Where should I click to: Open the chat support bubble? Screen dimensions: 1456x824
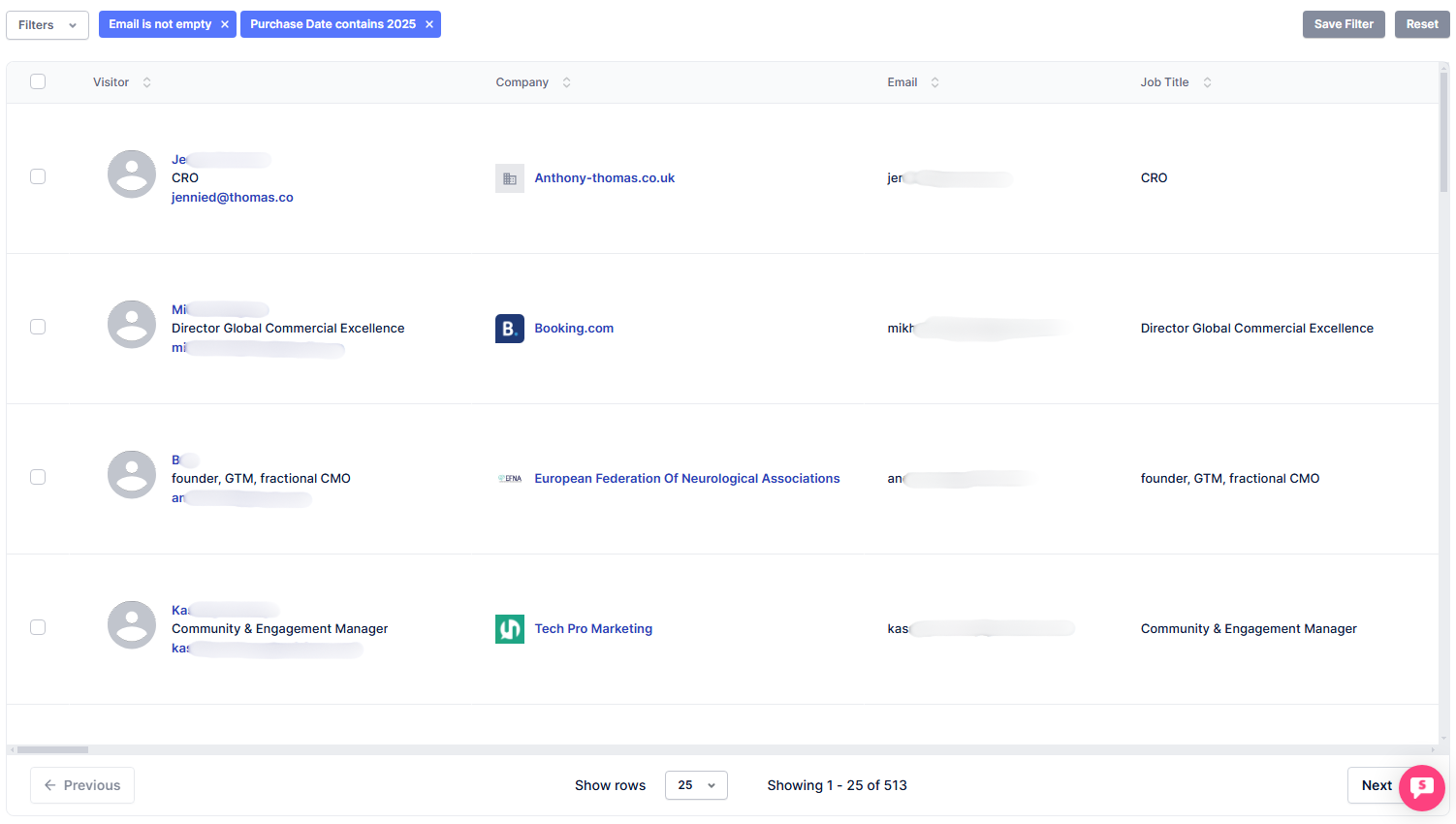1422,787
